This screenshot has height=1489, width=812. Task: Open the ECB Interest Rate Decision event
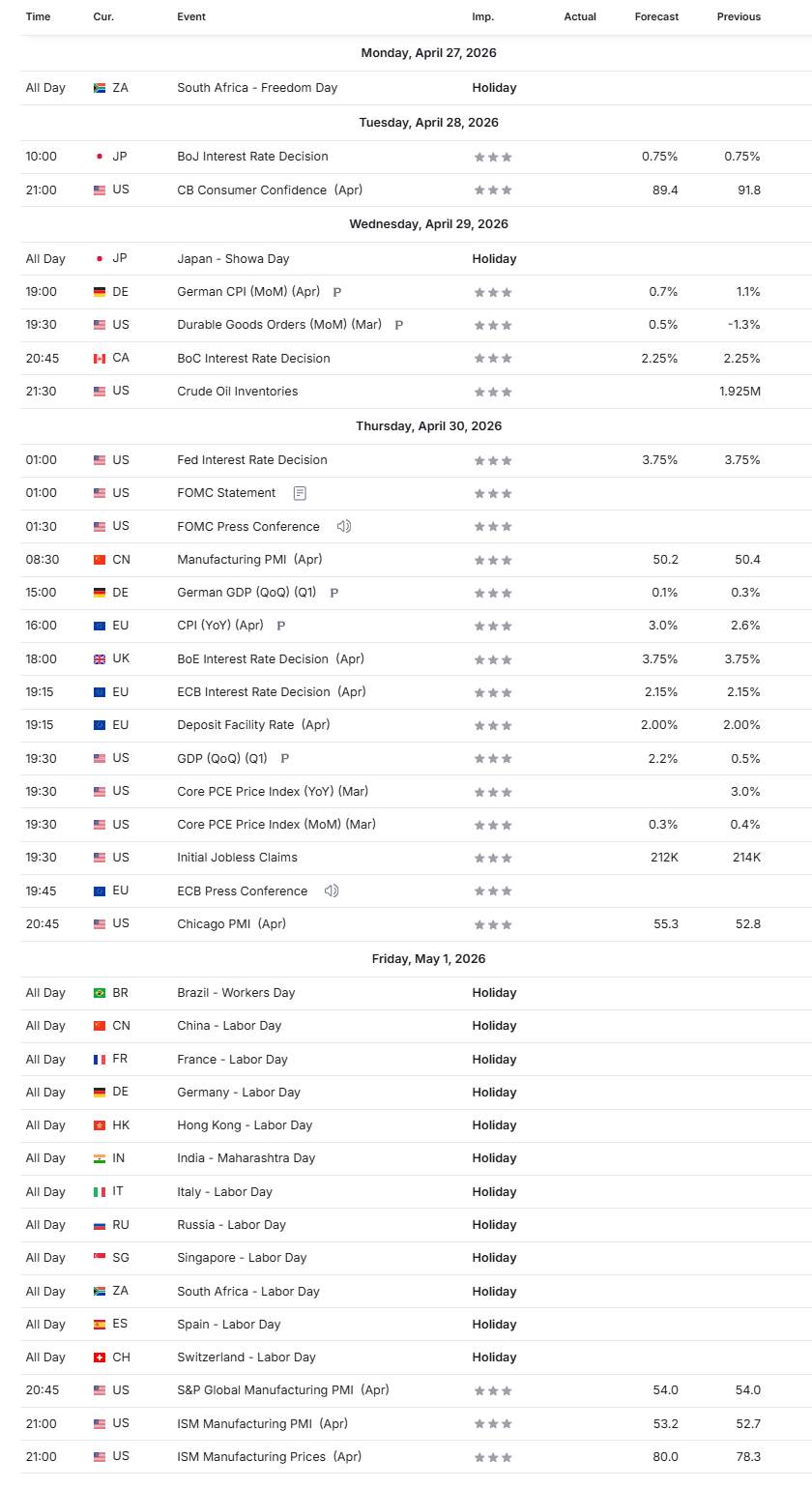pyautogui.click(x=257, y=692)
